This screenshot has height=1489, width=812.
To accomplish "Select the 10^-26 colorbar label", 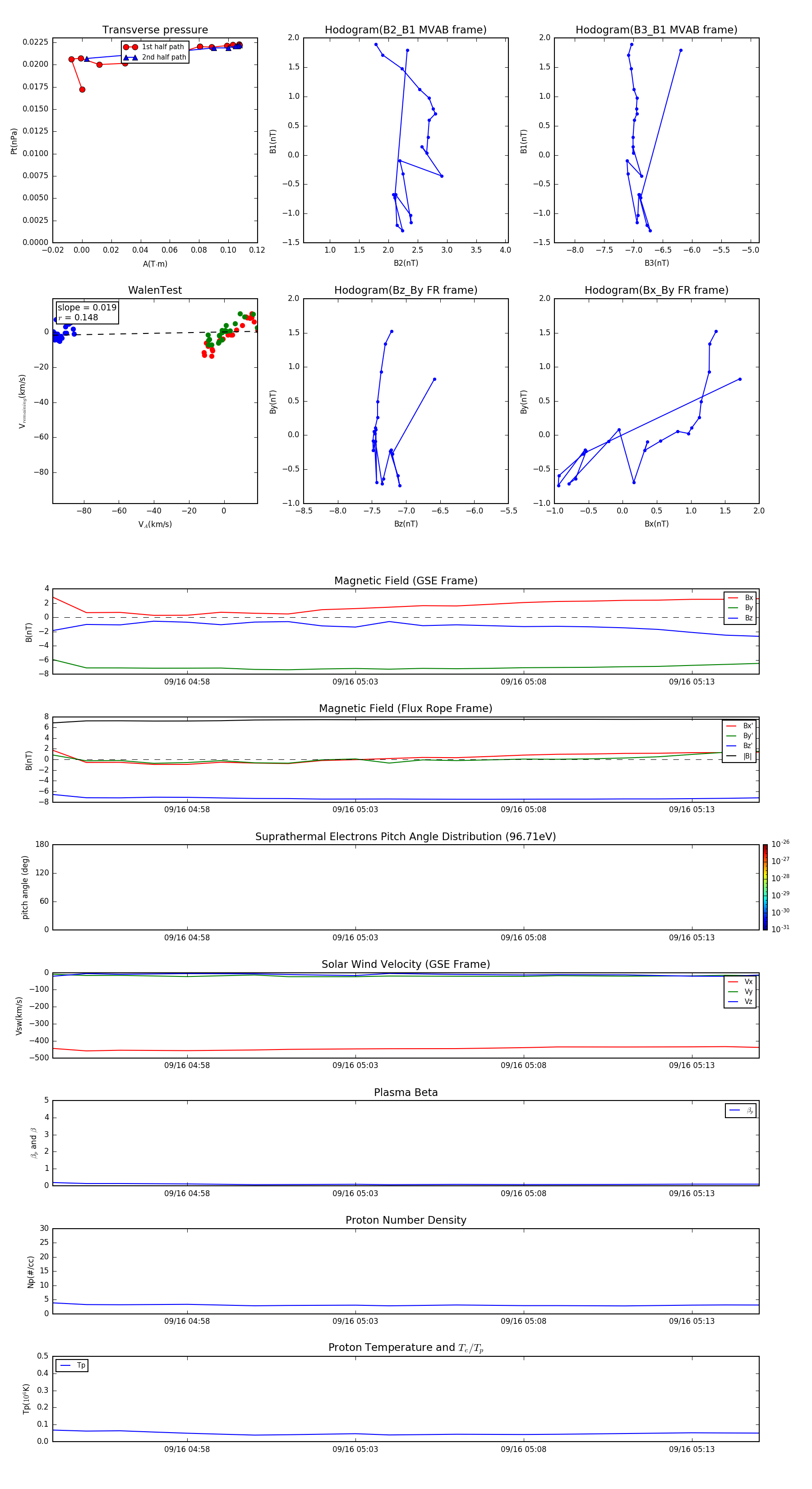I will coord(780,844).
